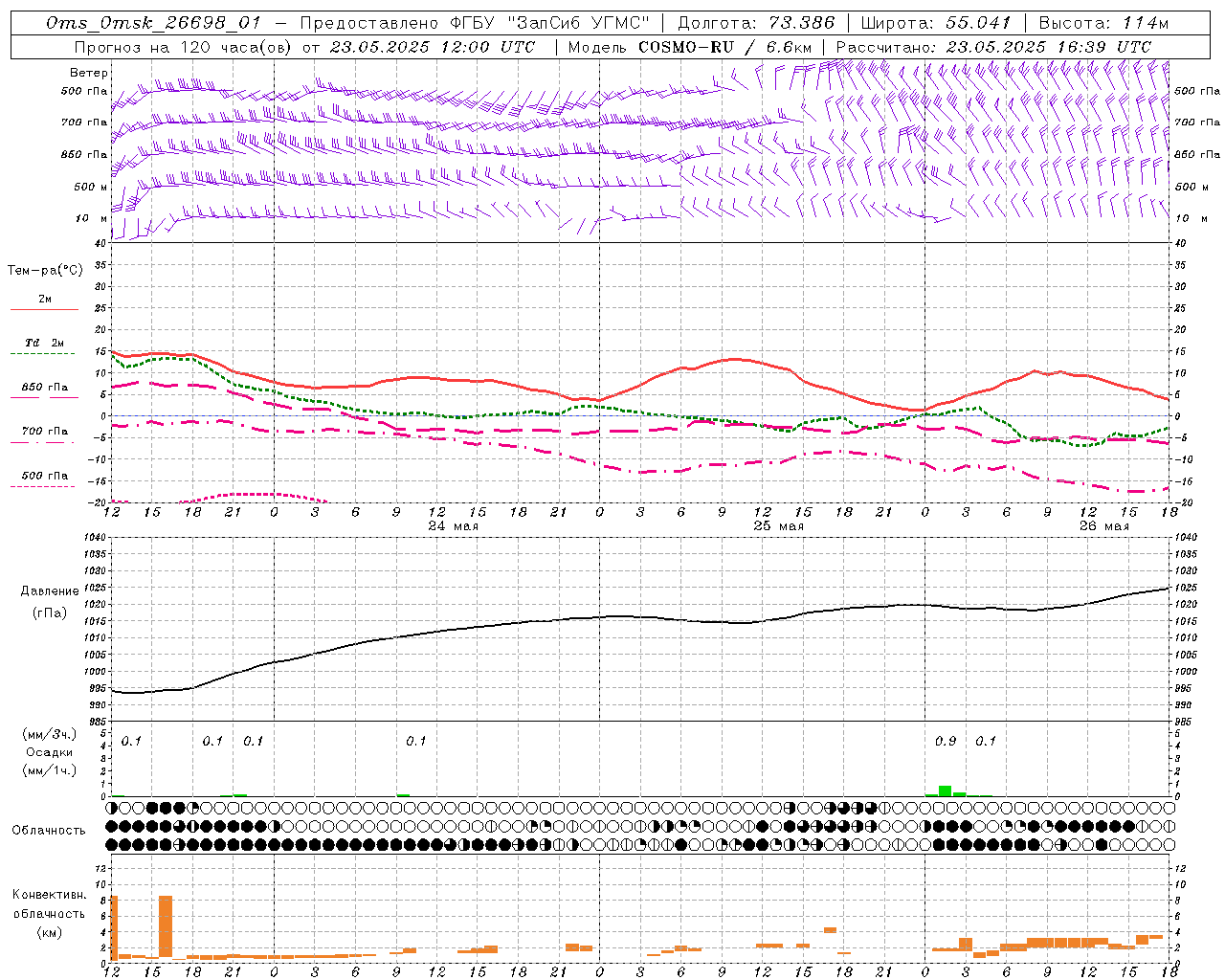The image size is (1225, 980).
Task: Click the 25 мая date label
Action: coord(779,526)
